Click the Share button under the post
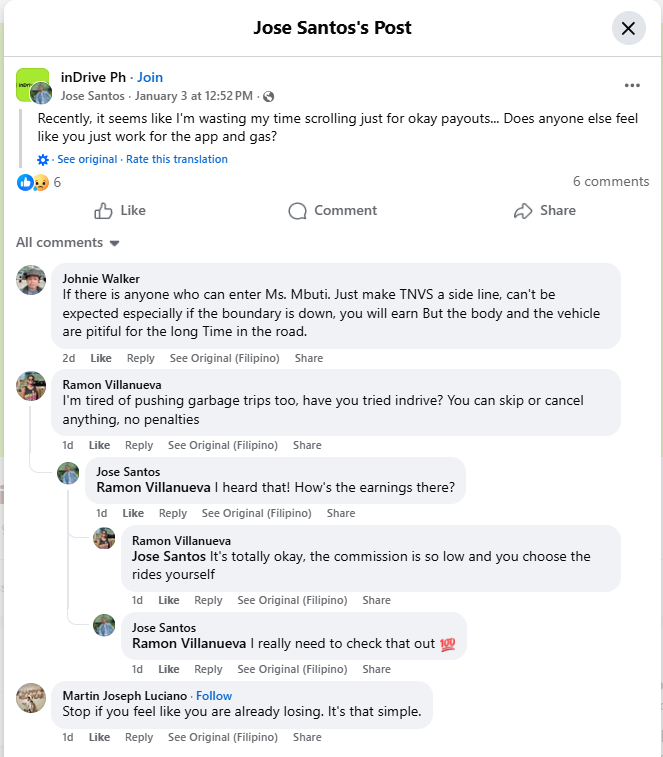 [545, 211]
